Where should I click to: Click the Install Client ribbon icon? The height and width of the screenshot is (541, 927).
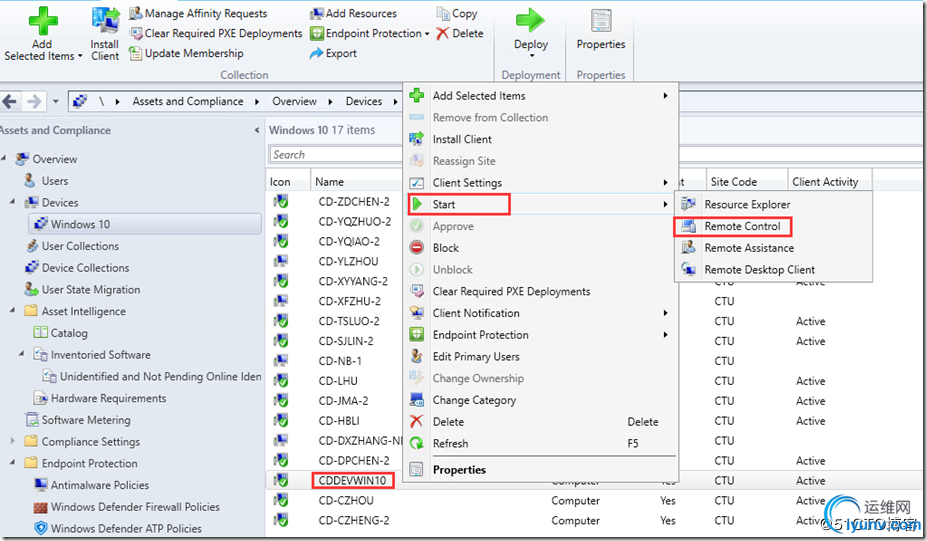tap(105, 22)
